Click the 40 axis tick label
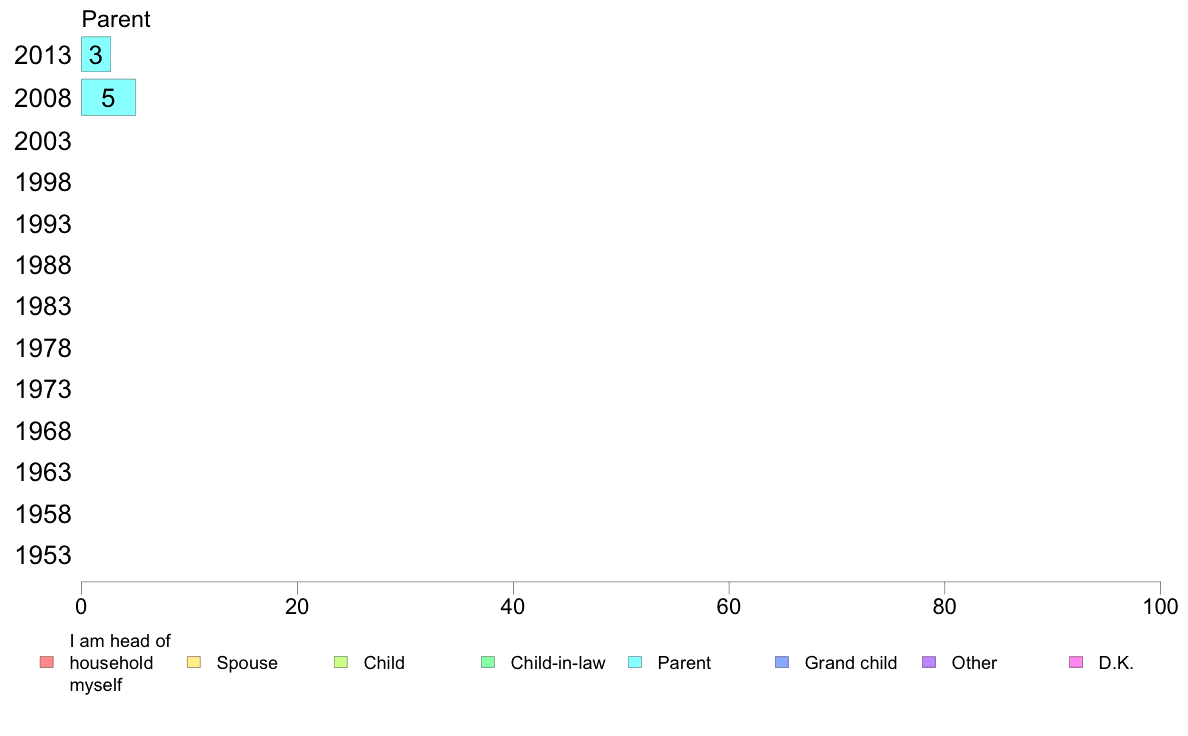 513,606
